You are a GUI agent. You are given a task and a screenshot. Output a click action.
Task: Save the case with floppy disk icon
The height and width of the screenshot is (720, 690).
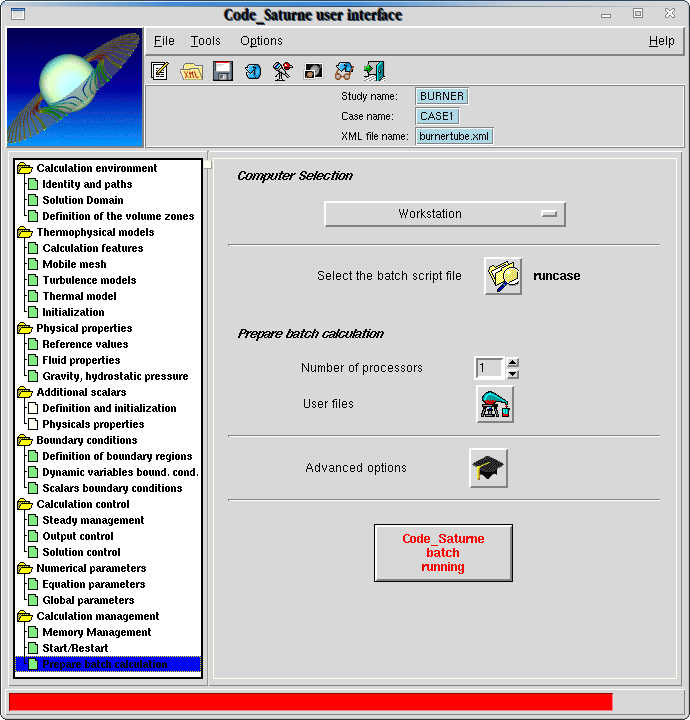coord(222,71)
